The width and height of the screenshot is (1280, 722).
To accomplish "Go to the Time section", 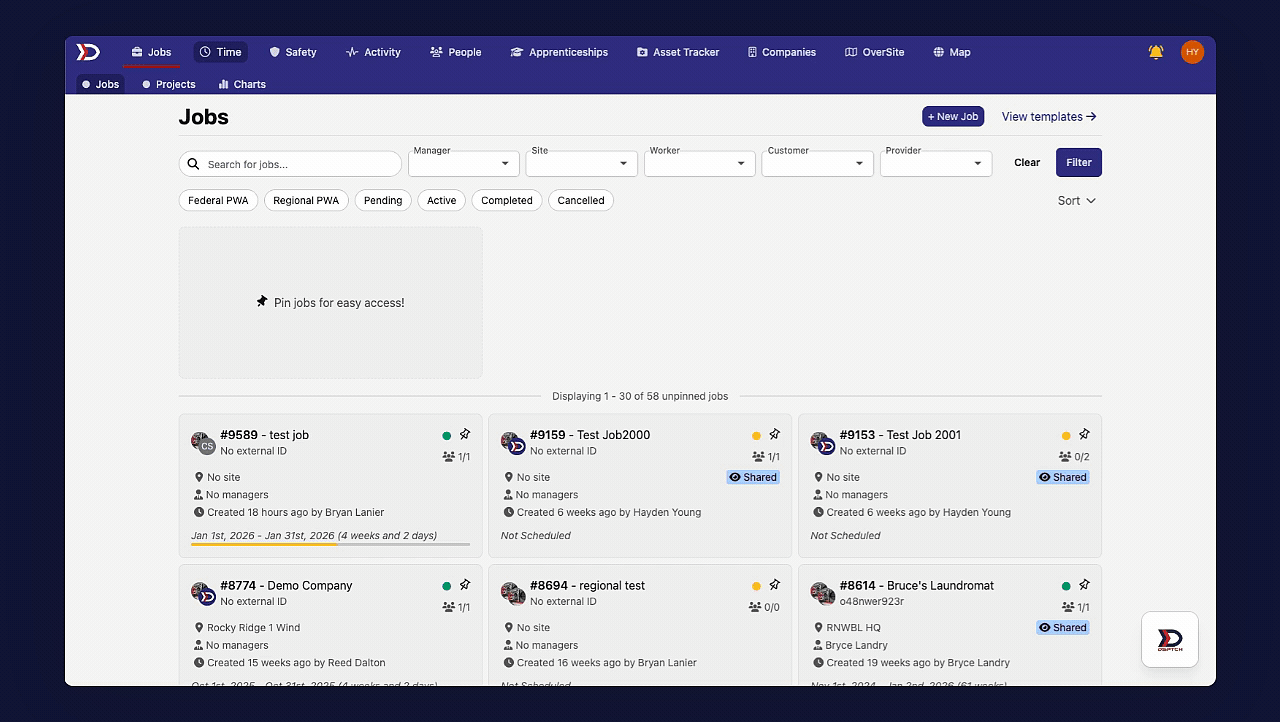I will (x=220, y=52).
